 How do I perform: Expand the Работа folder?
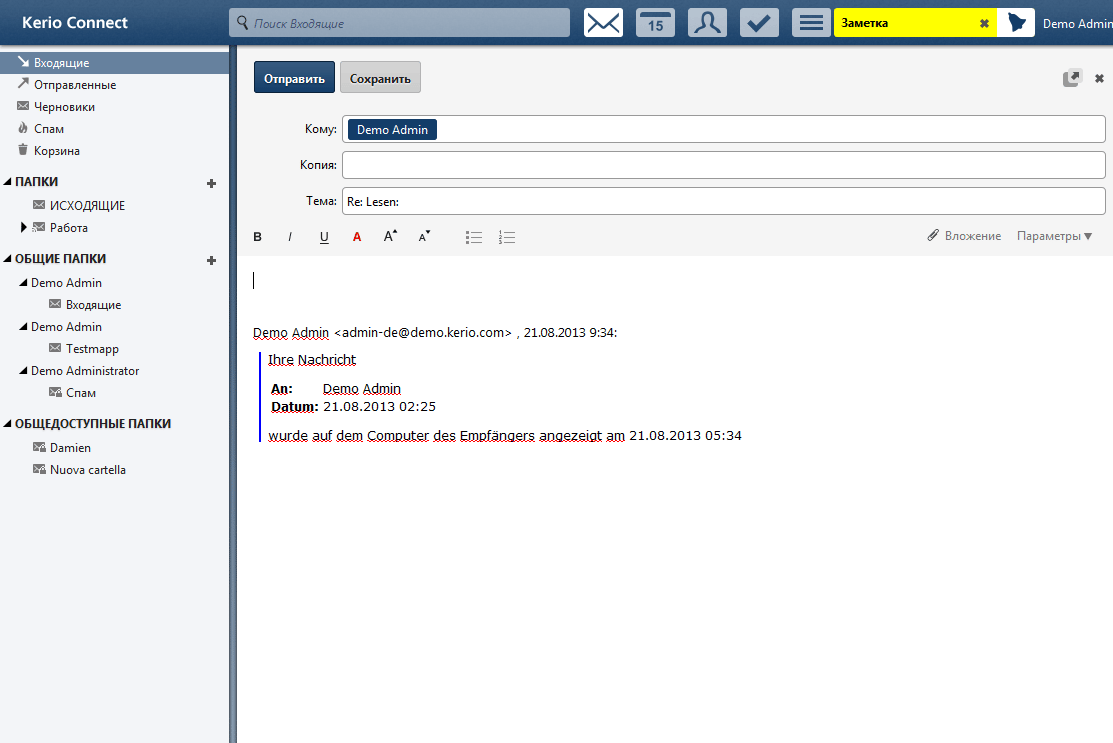(23, 227)
